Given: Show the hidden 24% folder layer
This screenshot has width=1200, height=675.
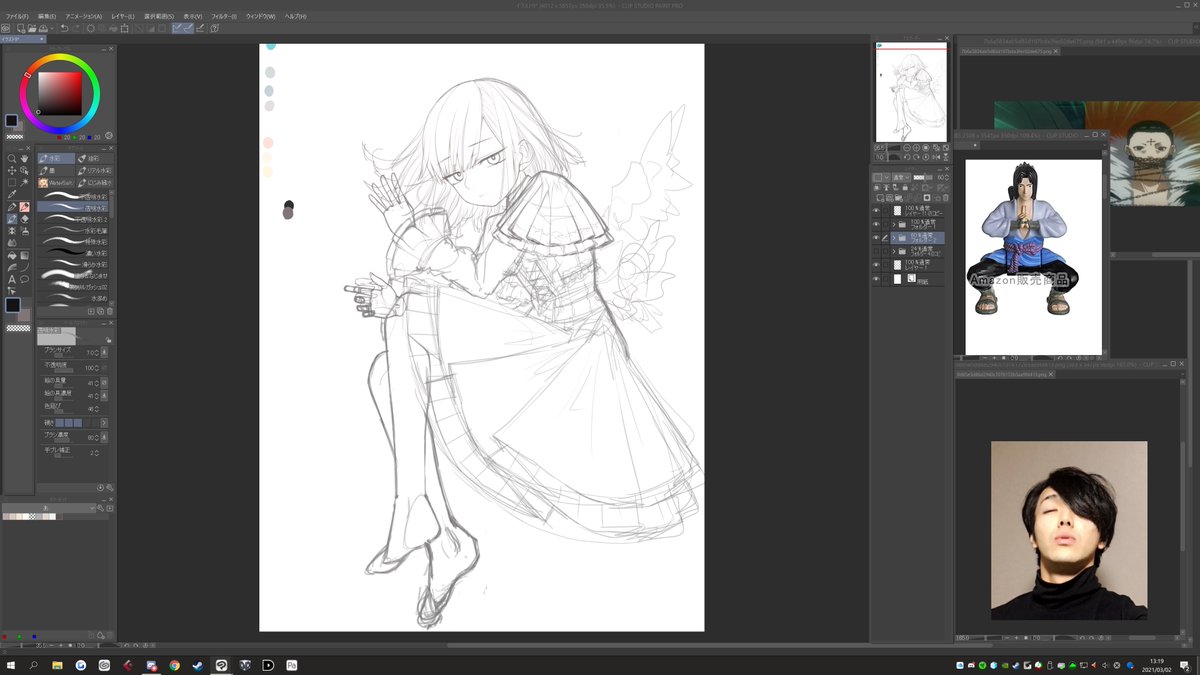Looking at the screenshot, I should click(x=876, y=250).
